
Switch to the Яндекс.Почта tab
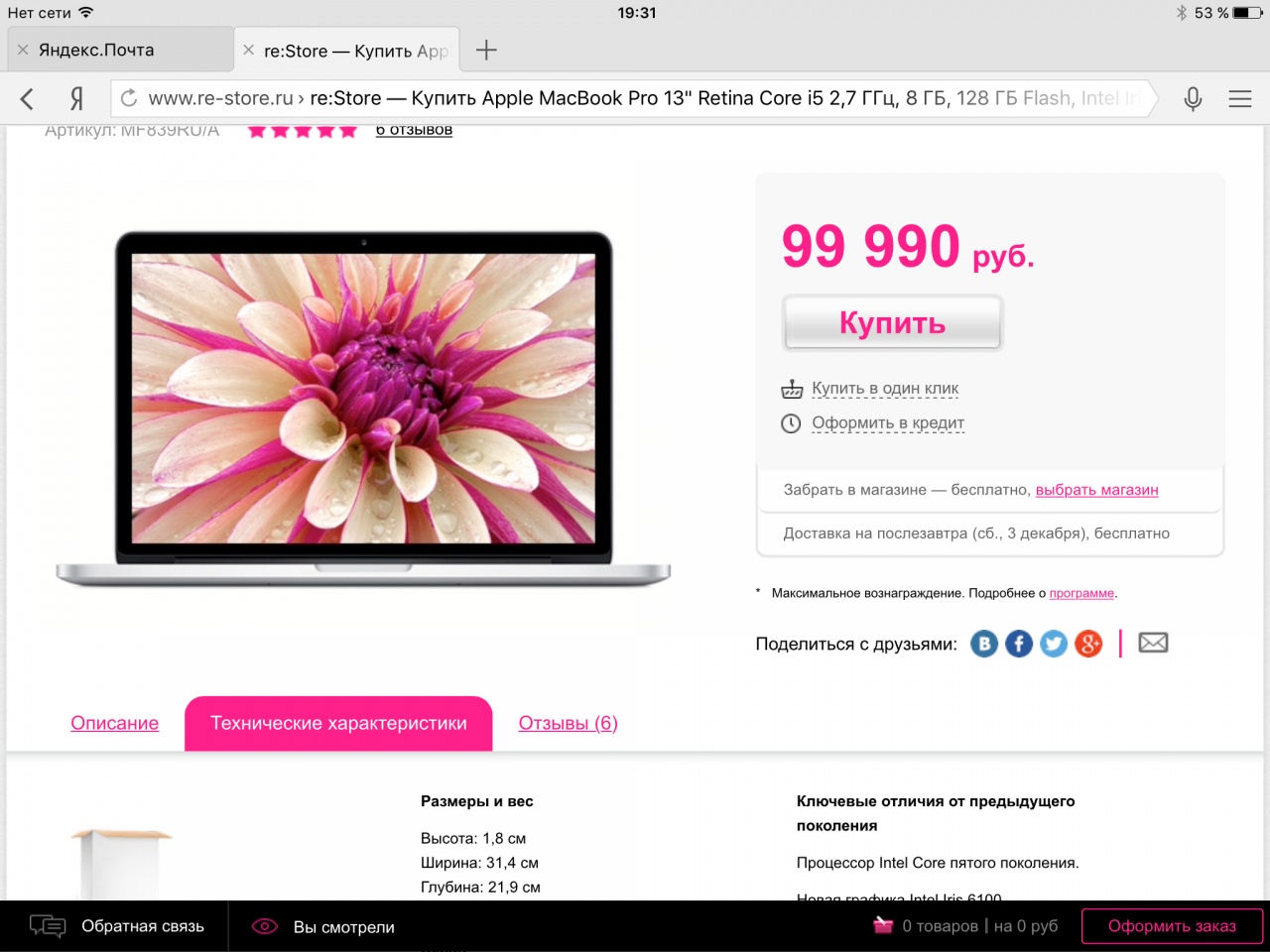click(119, 50)
